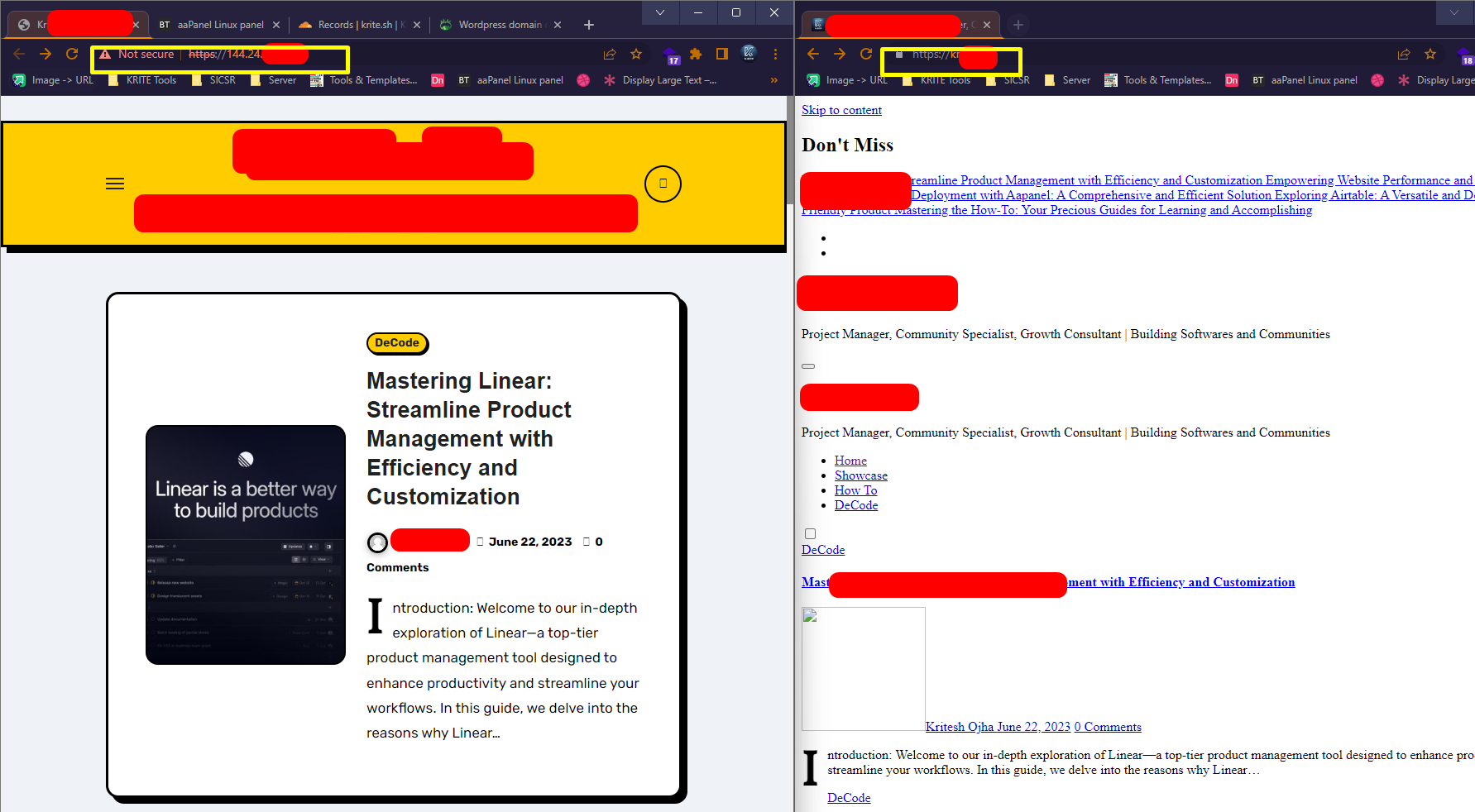Share the page from right window's address bar
The width and height of the screenshot is (1475, 812).
(x=1404, y=54)
